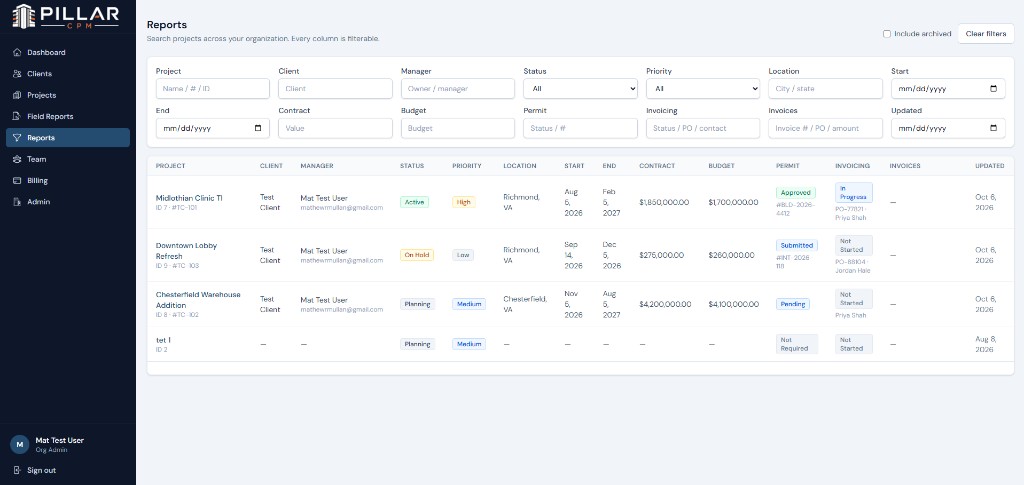Click the Sign out link

tap(41, 470)
